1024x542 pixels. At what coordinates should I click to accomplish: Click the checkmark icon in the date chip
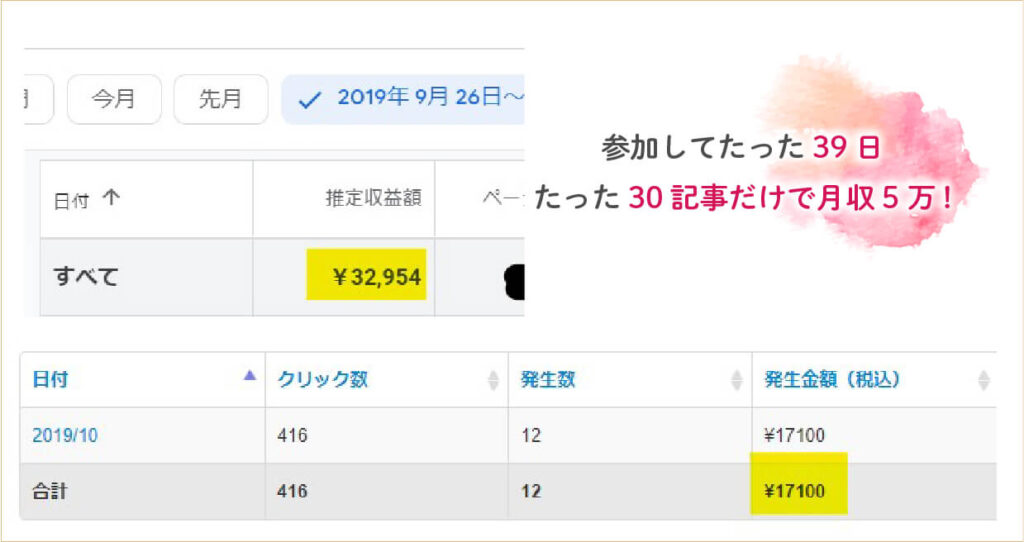310,100
